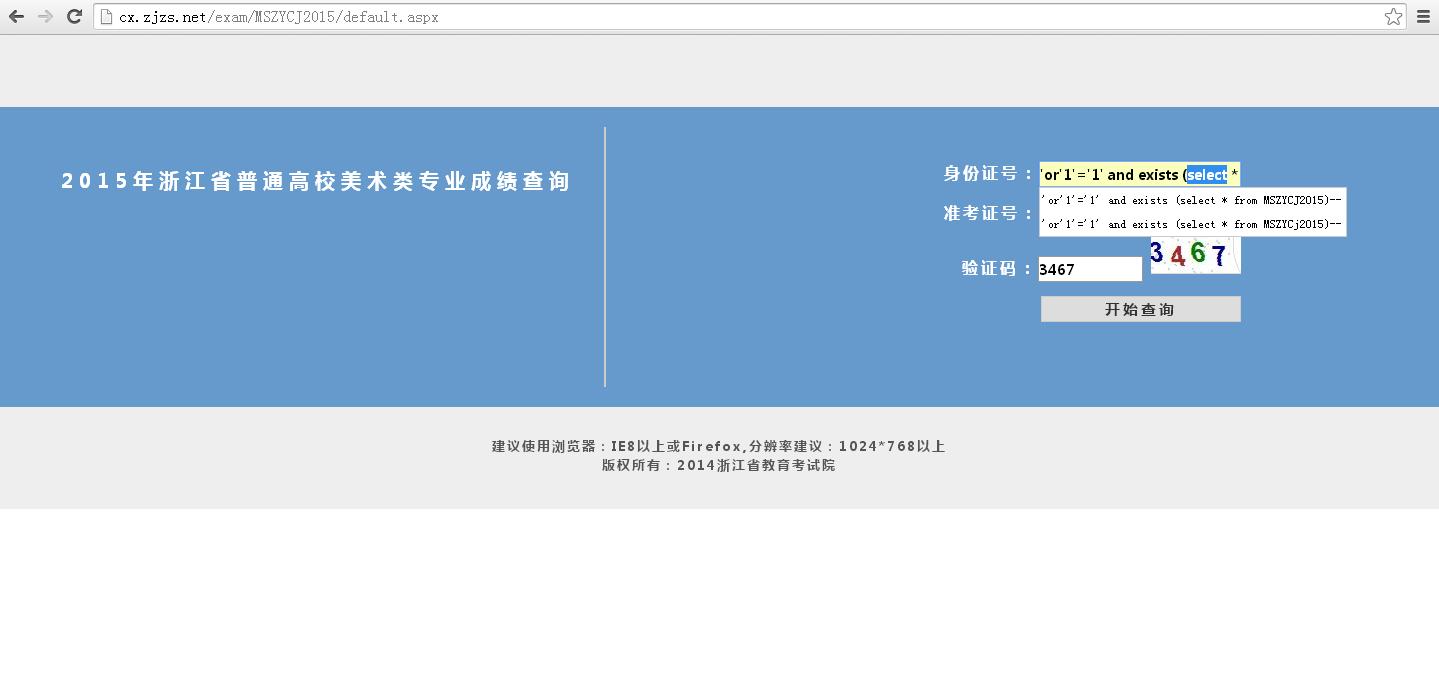Click the 验证码 input containing 3467
Viewport: 1439px width, 696px height.
tap(1090, 269)
